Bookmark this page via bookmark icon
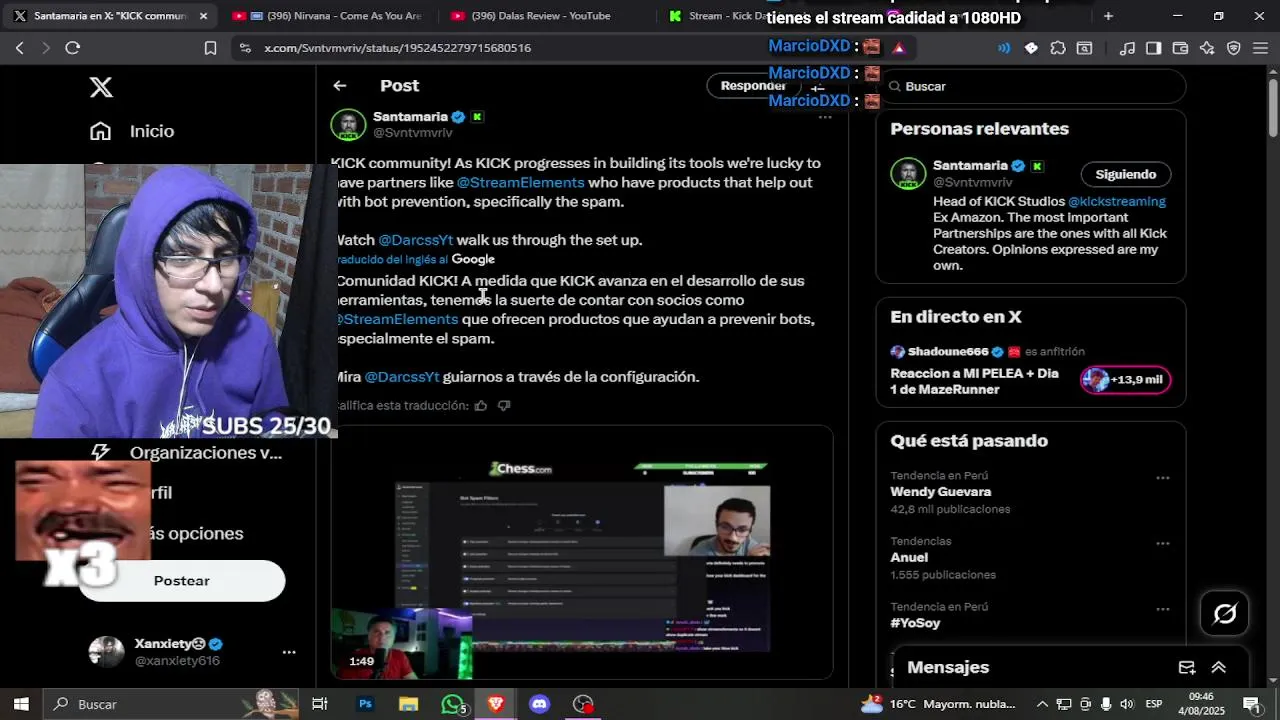The width and height of the screenshot is (1280, 720). pyautogui.click(x=210, y=47)
